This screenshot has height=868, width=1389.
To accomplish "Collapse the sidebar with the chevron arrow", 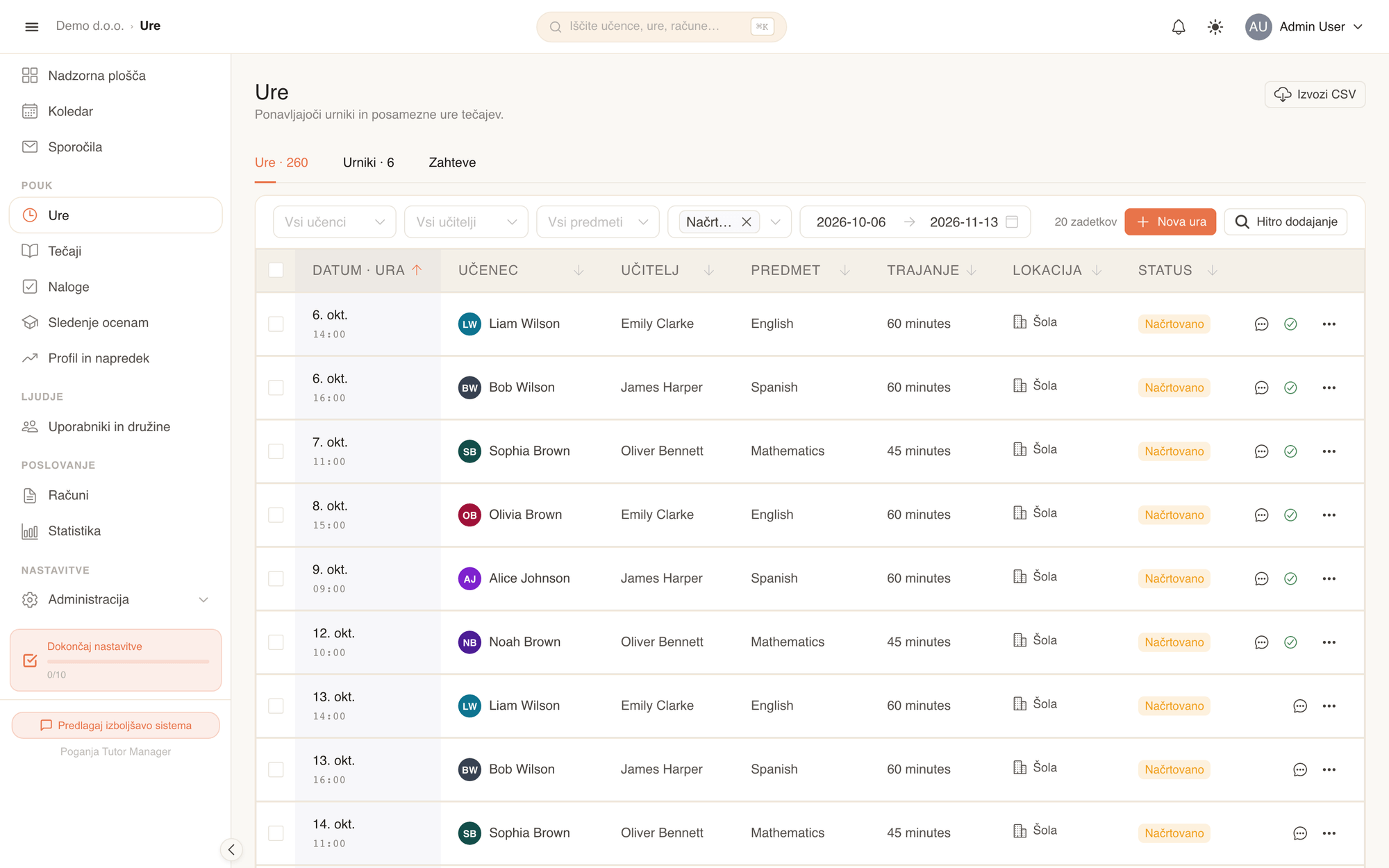I will [x=231, y=849].
